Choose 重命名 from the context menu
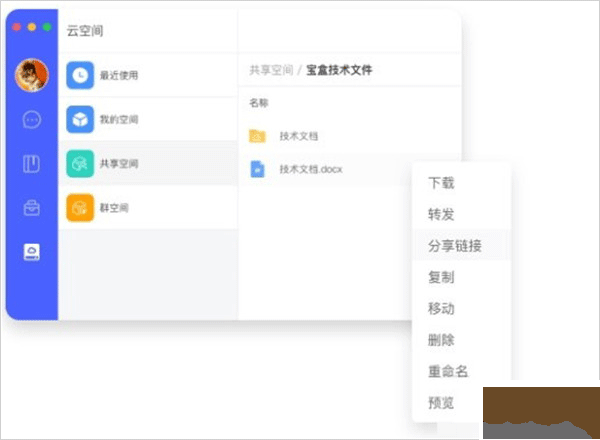The image size is (600, 440). [448, 371]
